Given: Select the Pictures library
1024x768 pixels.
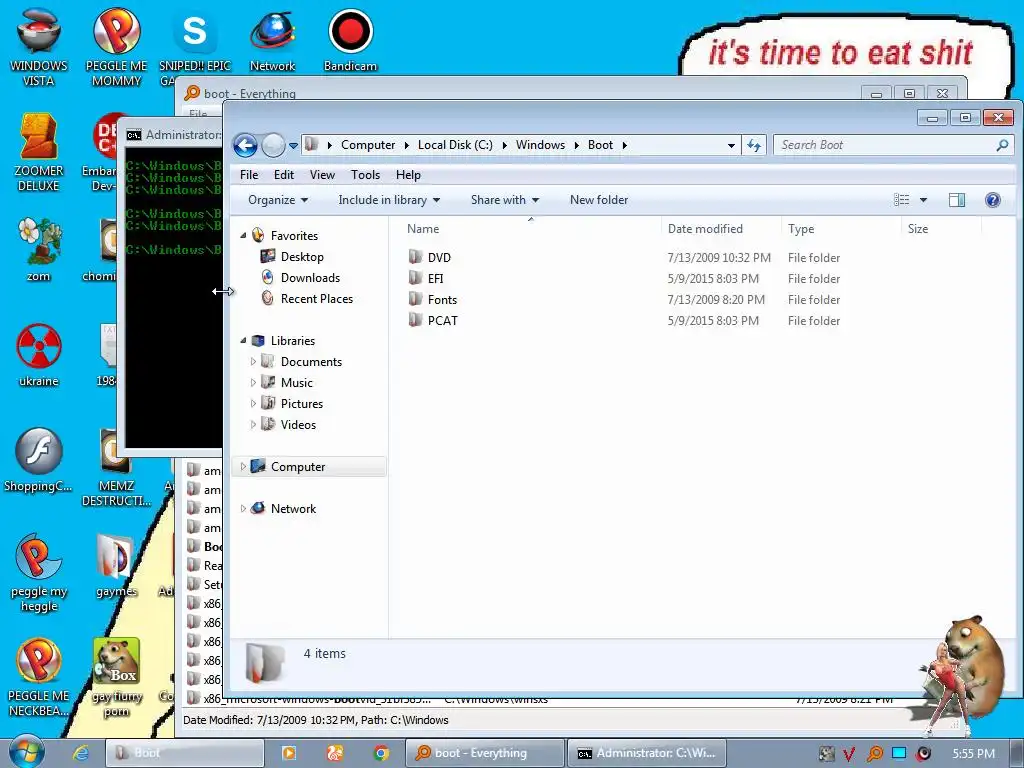Looking at the screenshot, I should point(301,404).
